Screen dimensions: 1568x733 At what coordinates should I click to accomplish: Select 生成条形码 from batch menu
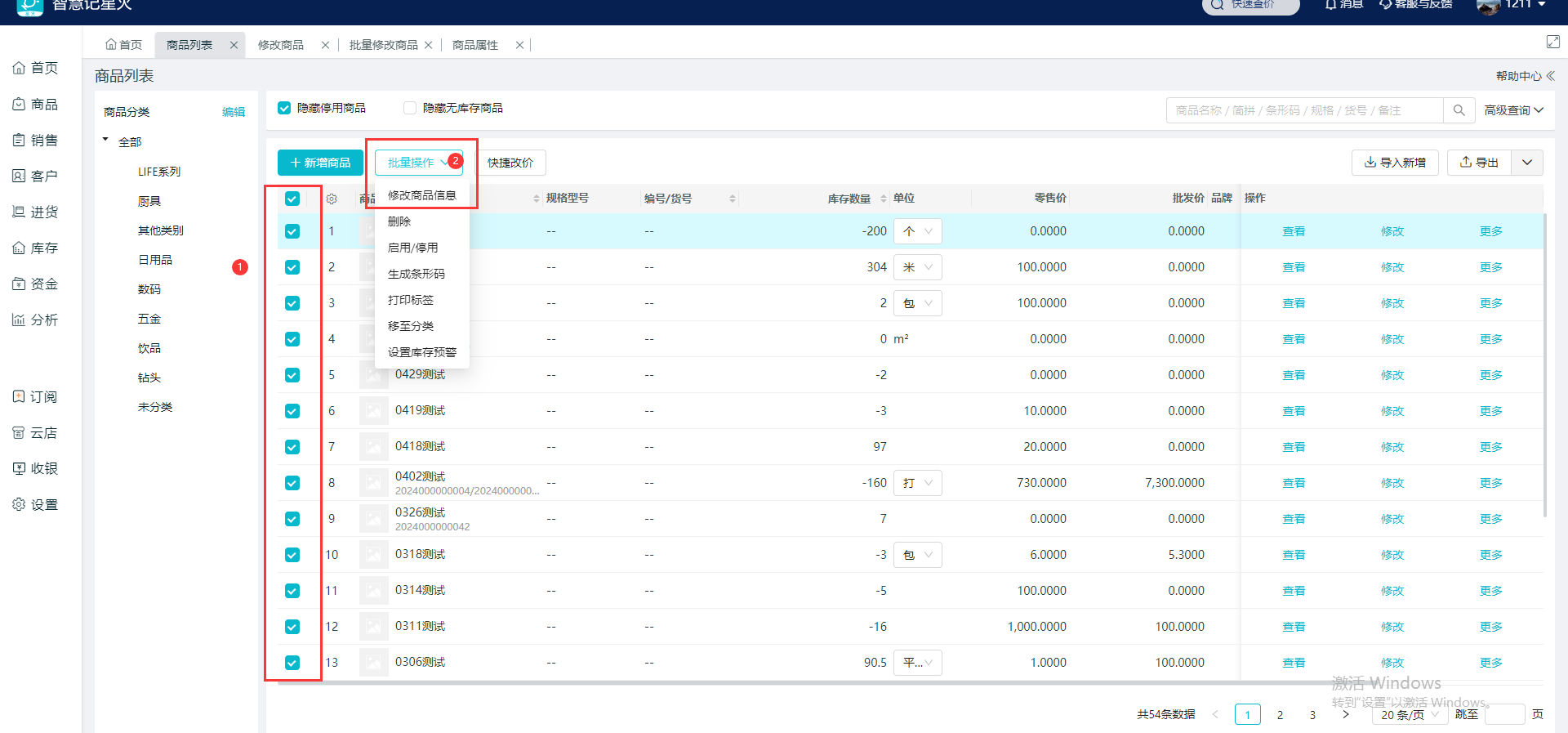click(x=422, y=274)
